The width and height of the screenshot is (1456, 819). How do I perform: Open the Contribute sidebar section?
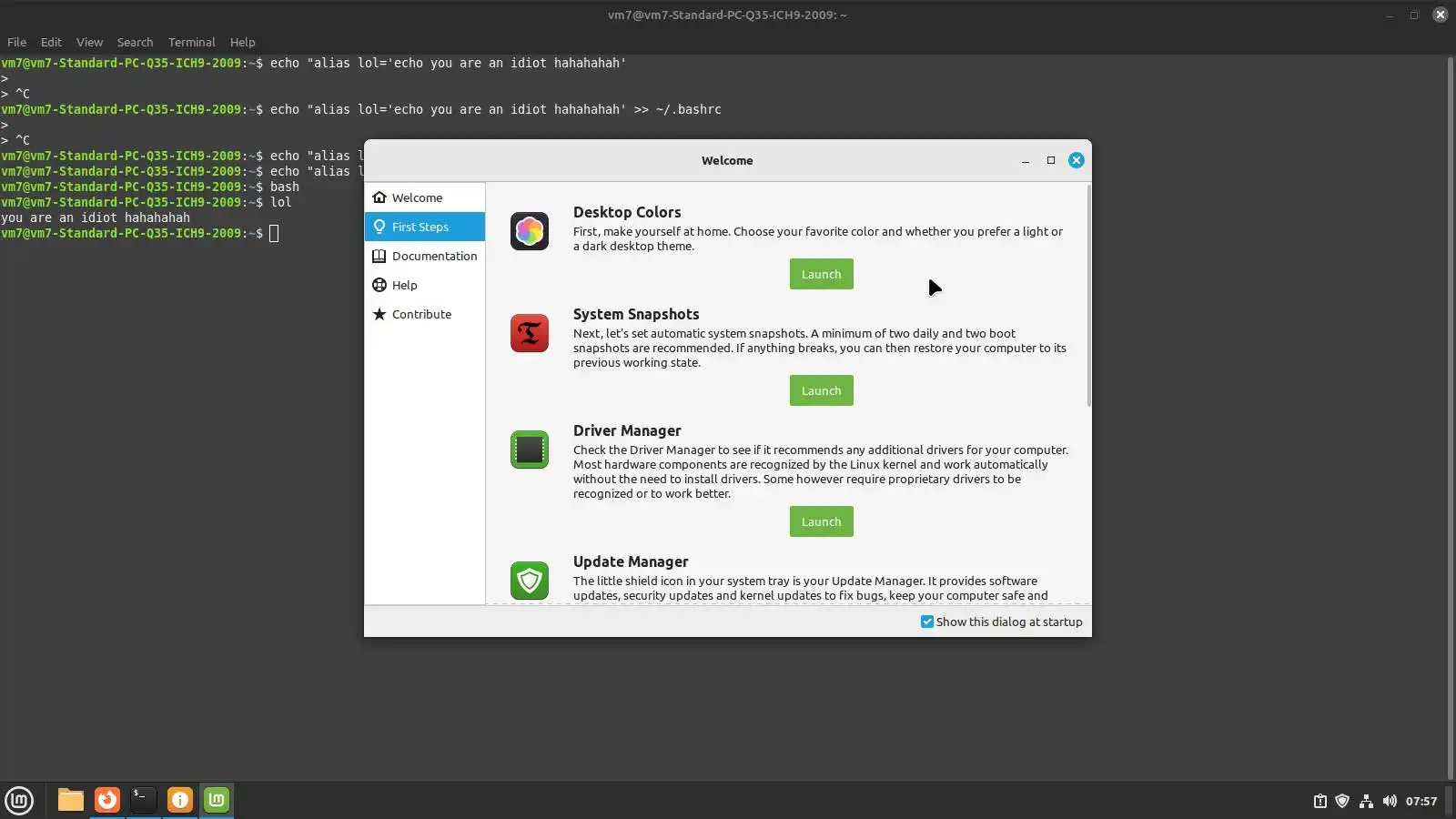click(x=425, y=314)
